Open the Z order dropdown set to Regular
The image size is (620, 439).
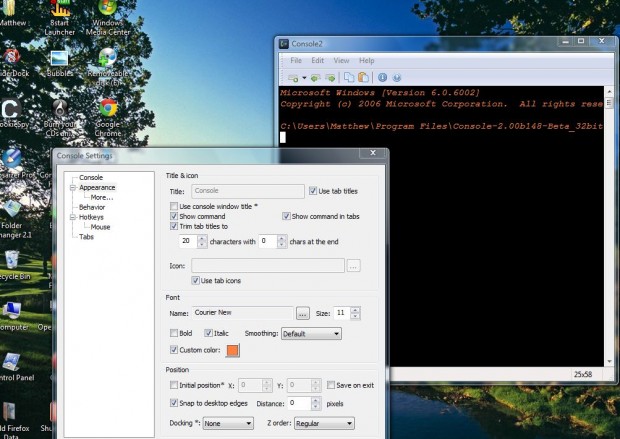coord(324,423)
